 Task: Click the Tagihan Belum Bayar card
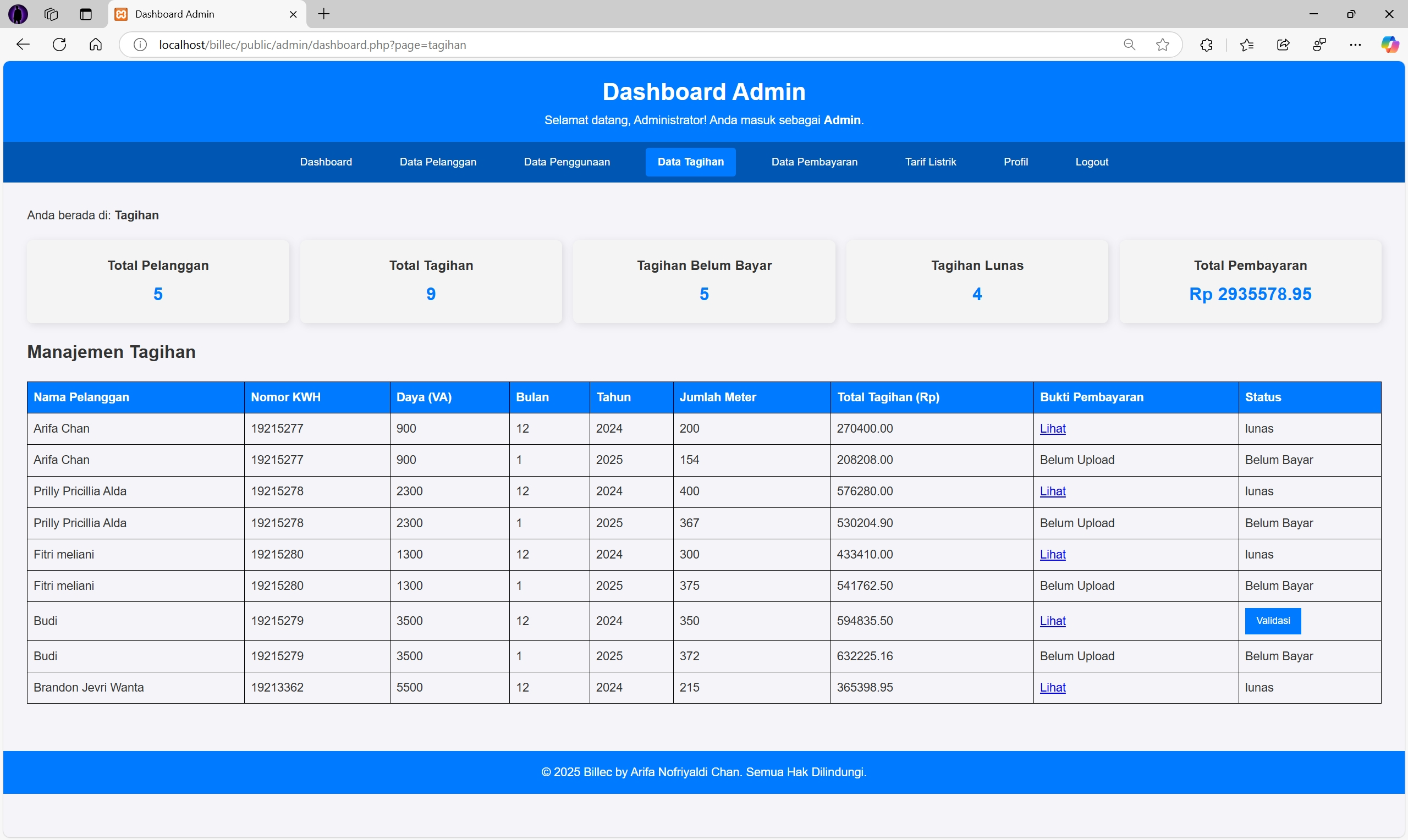[x=705, y=282]
